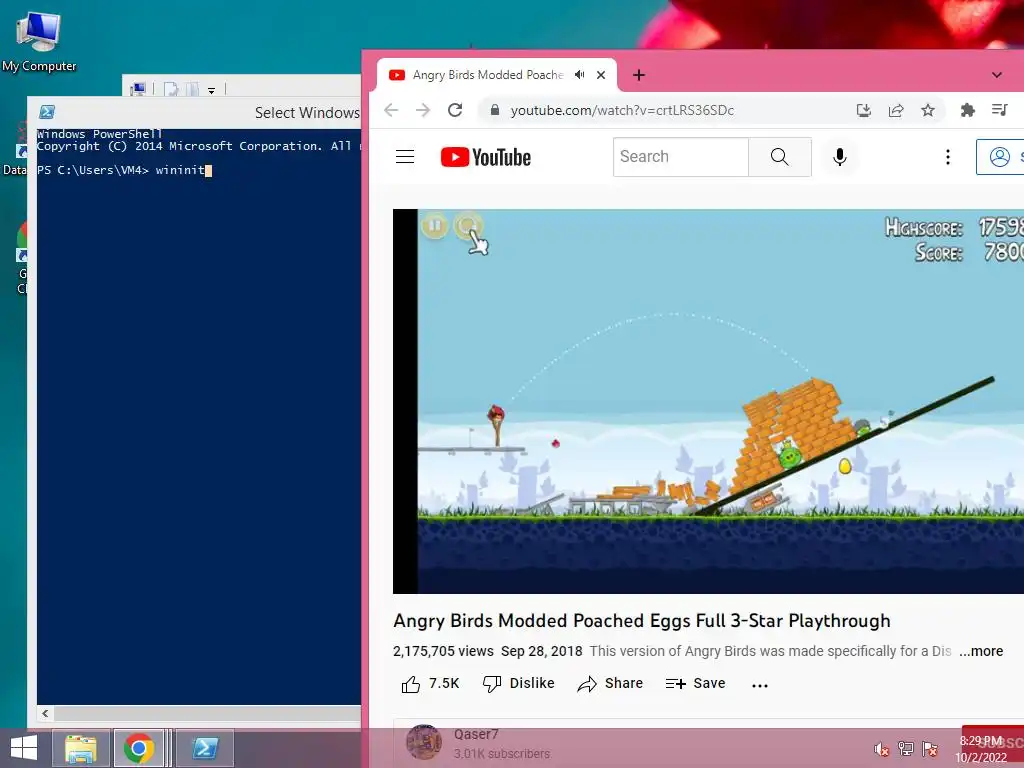Share this page from the address bar
Viewport: 1024px width, 768px height.
tap(896, 110)
